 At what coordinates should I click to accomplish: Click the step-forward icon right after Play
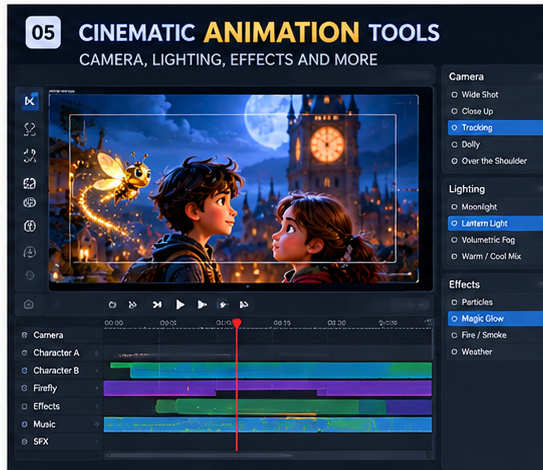tap(202, 304)
